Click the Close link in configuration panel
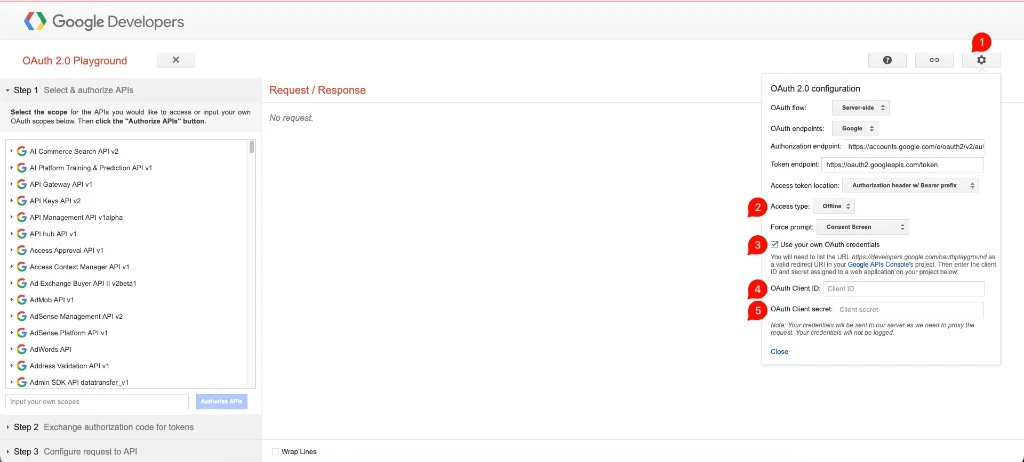This screenshot has height=462, width=1024. click(x=779, y=352)
